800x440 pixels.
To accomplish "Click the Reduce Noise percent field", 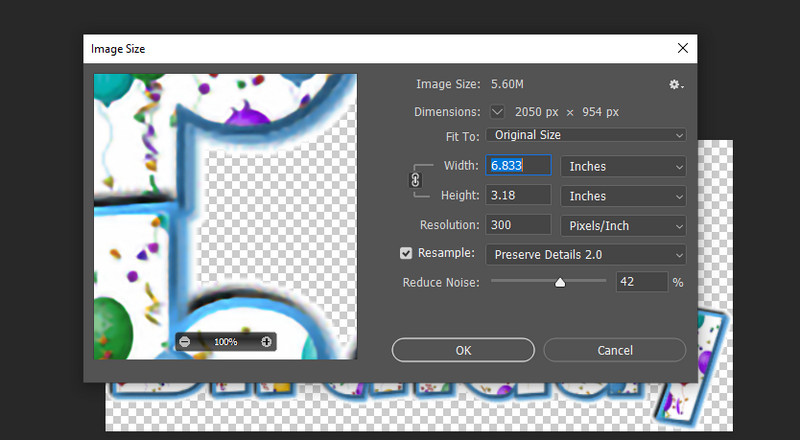I will [641, 283].
